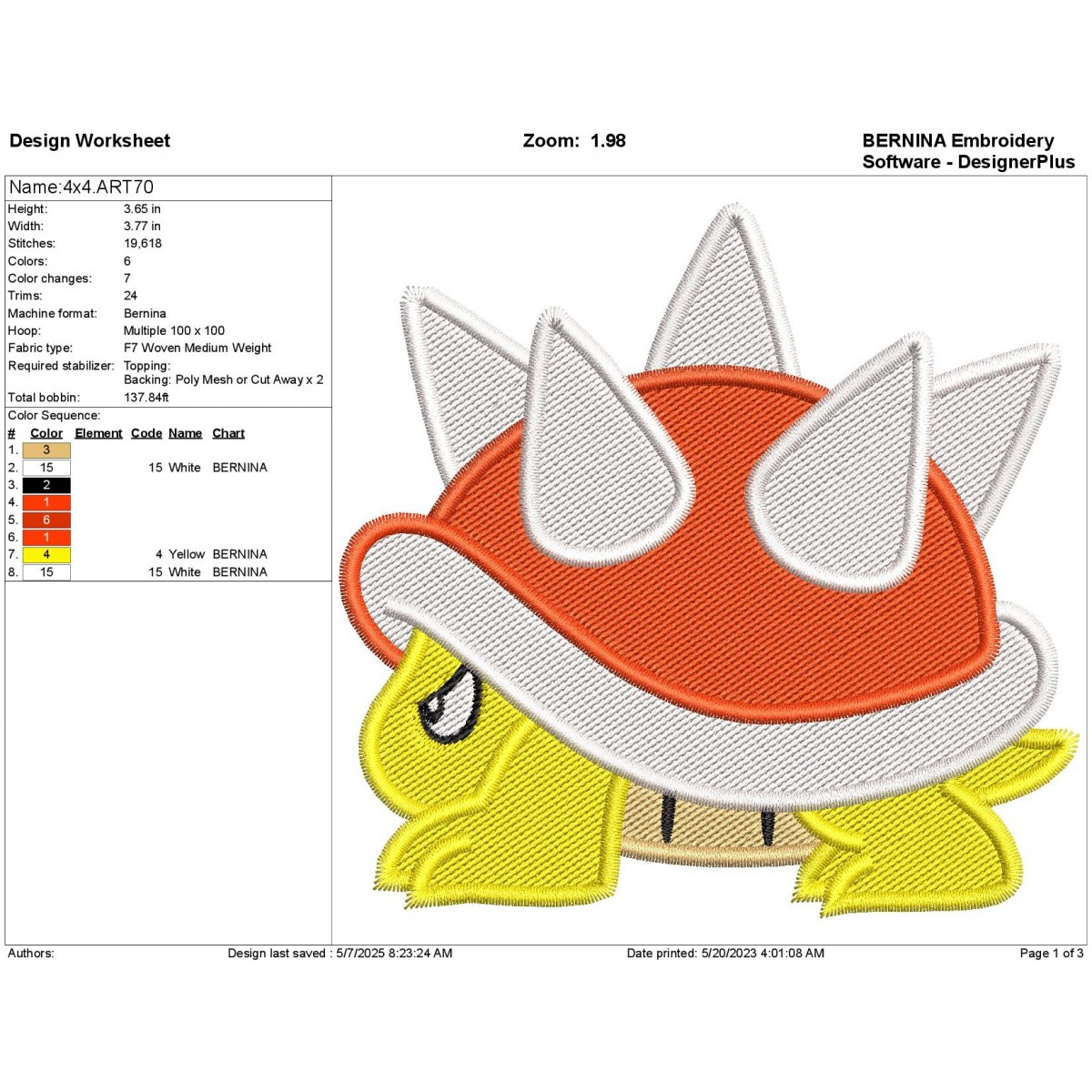Click the "Hoop:" label
The width and height of the screenshot is (1092, 1092).
point(24,330)
